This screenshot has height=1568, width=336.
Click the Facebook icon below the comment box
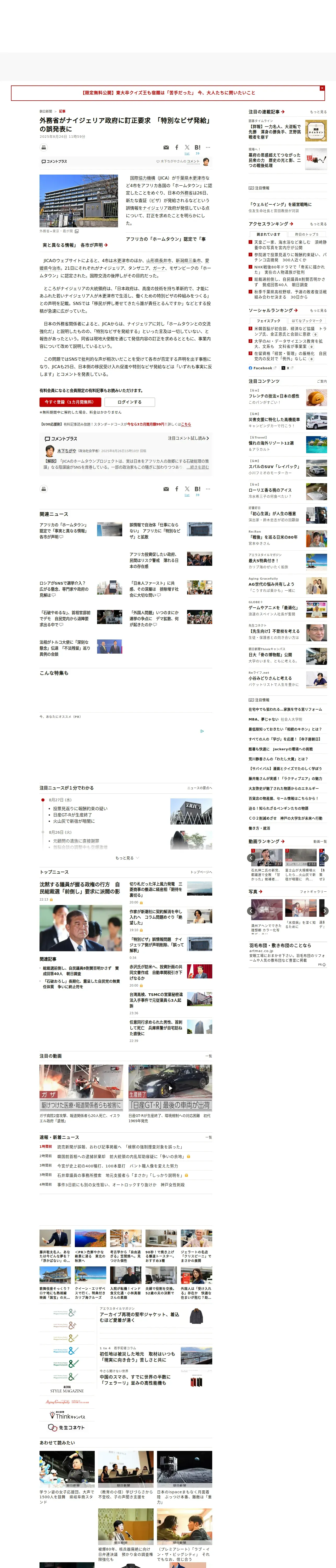click(x=177, y=489)
